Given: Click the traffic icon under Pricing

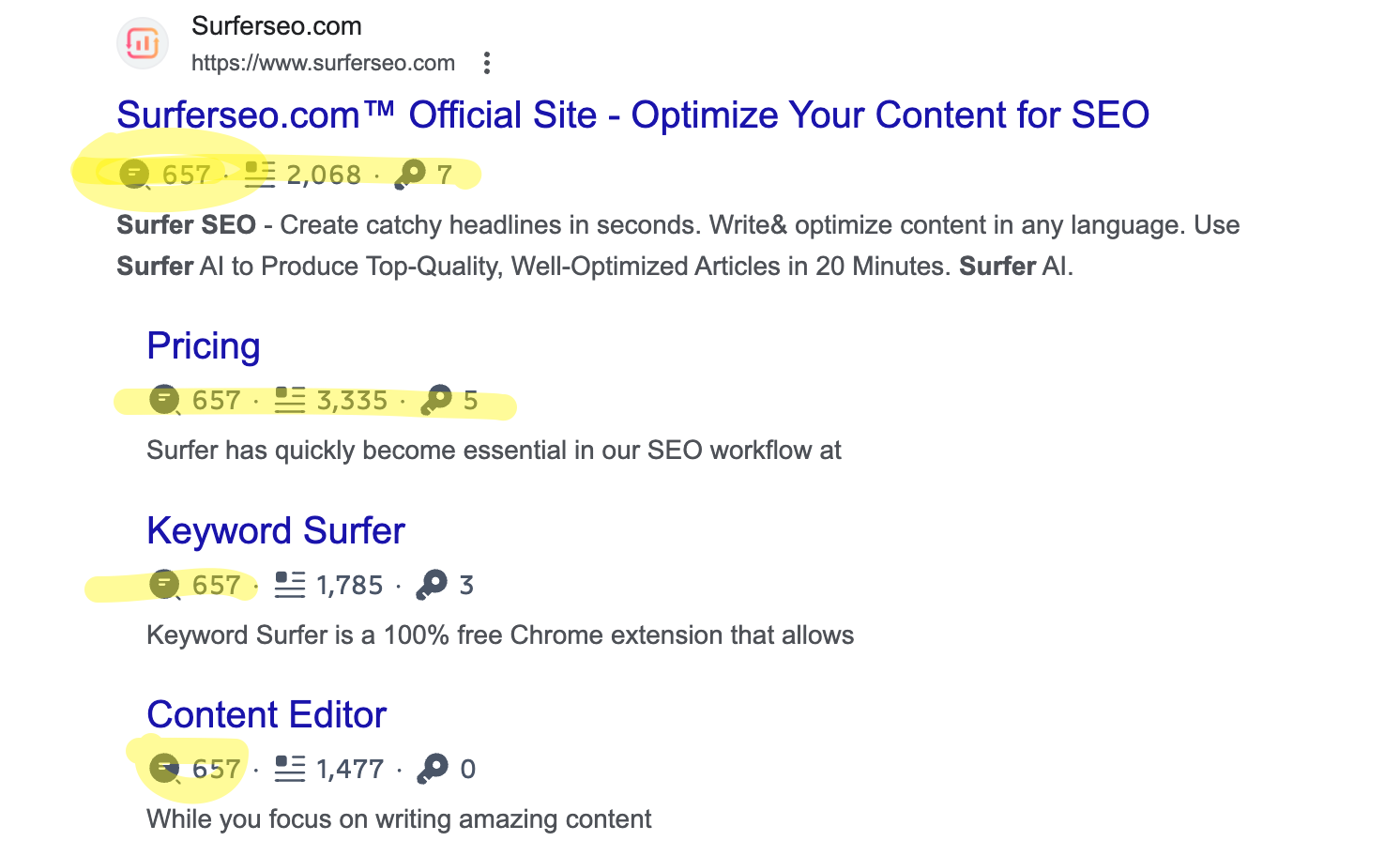Looking at the screenshot, I should coord(165,400).
